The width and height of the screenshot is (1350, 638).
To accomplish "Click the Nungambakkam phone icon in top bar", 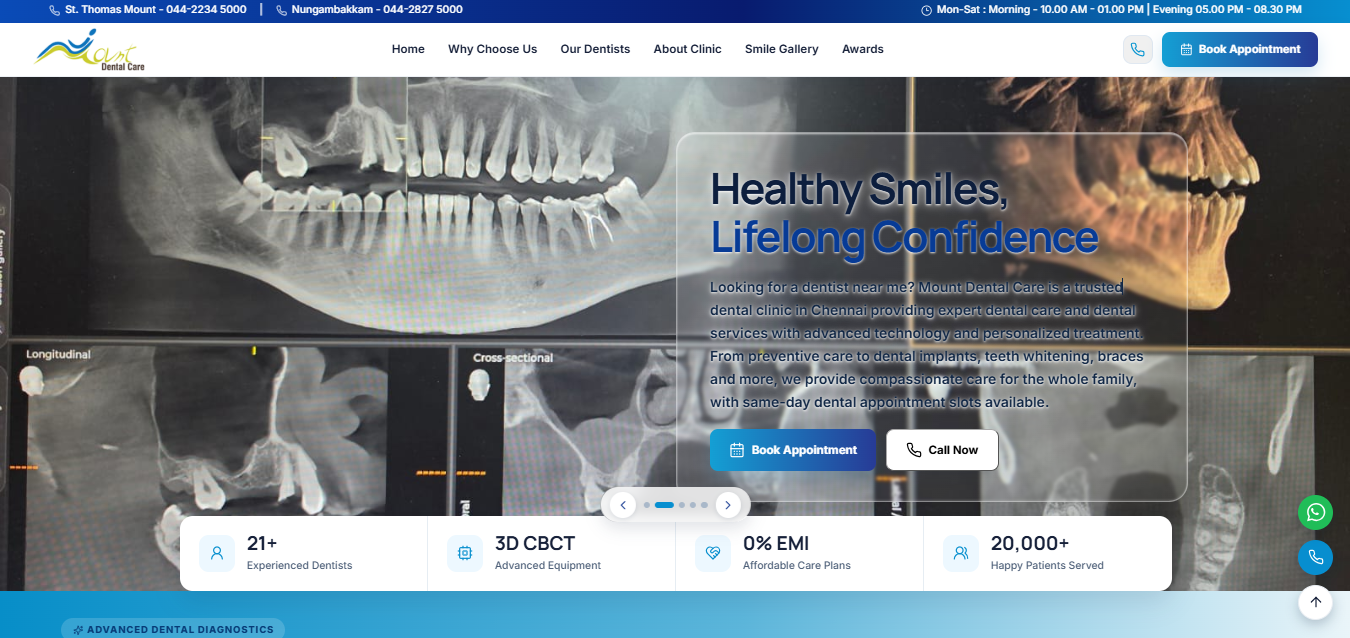I will pyautogui.click(x=281, y=10).
